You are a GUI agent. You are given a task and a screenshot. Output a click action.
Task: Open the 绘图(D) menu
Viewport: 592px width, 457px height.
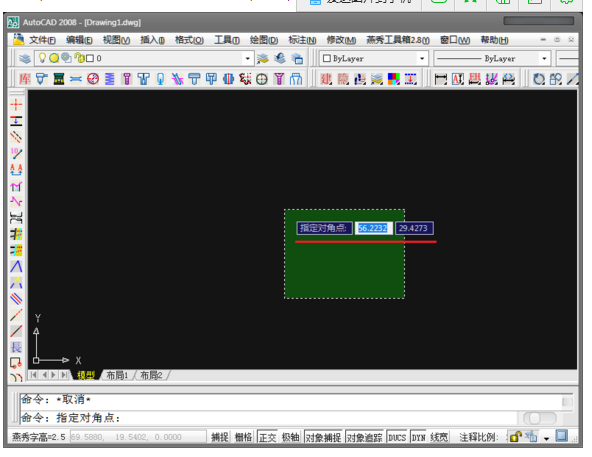click(264, 40)
